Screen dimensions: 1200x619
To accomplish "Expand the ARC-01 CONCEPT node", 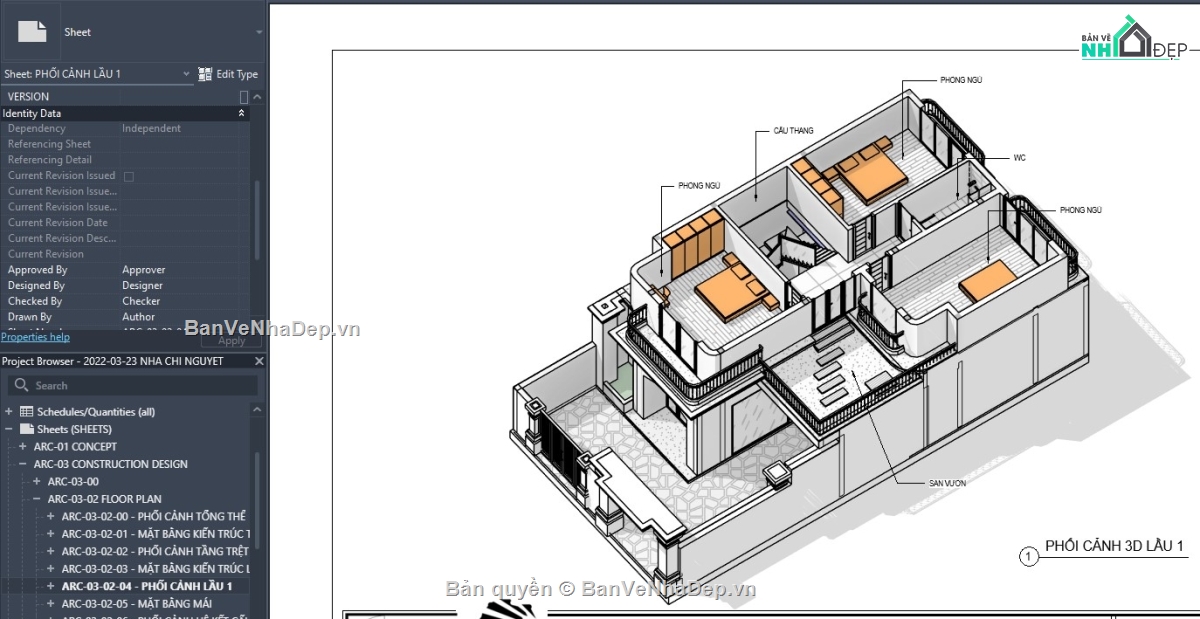I will (23, 447).
